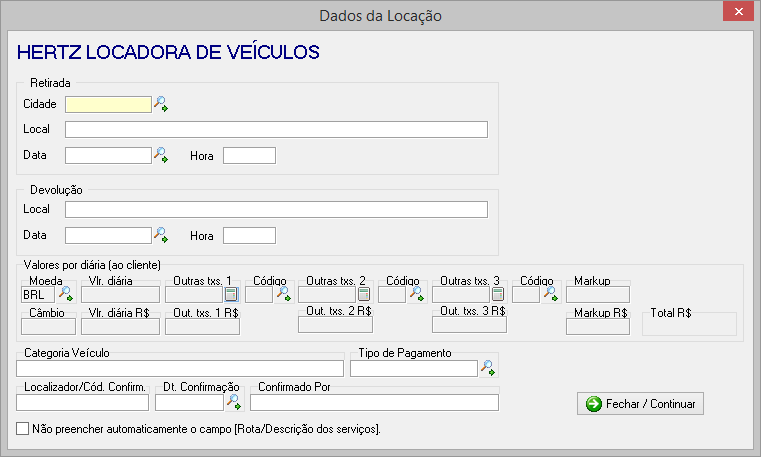Open currency lookup beside Moeda BRL
Screen dimensions: 761x457
[x=66, y=294]
